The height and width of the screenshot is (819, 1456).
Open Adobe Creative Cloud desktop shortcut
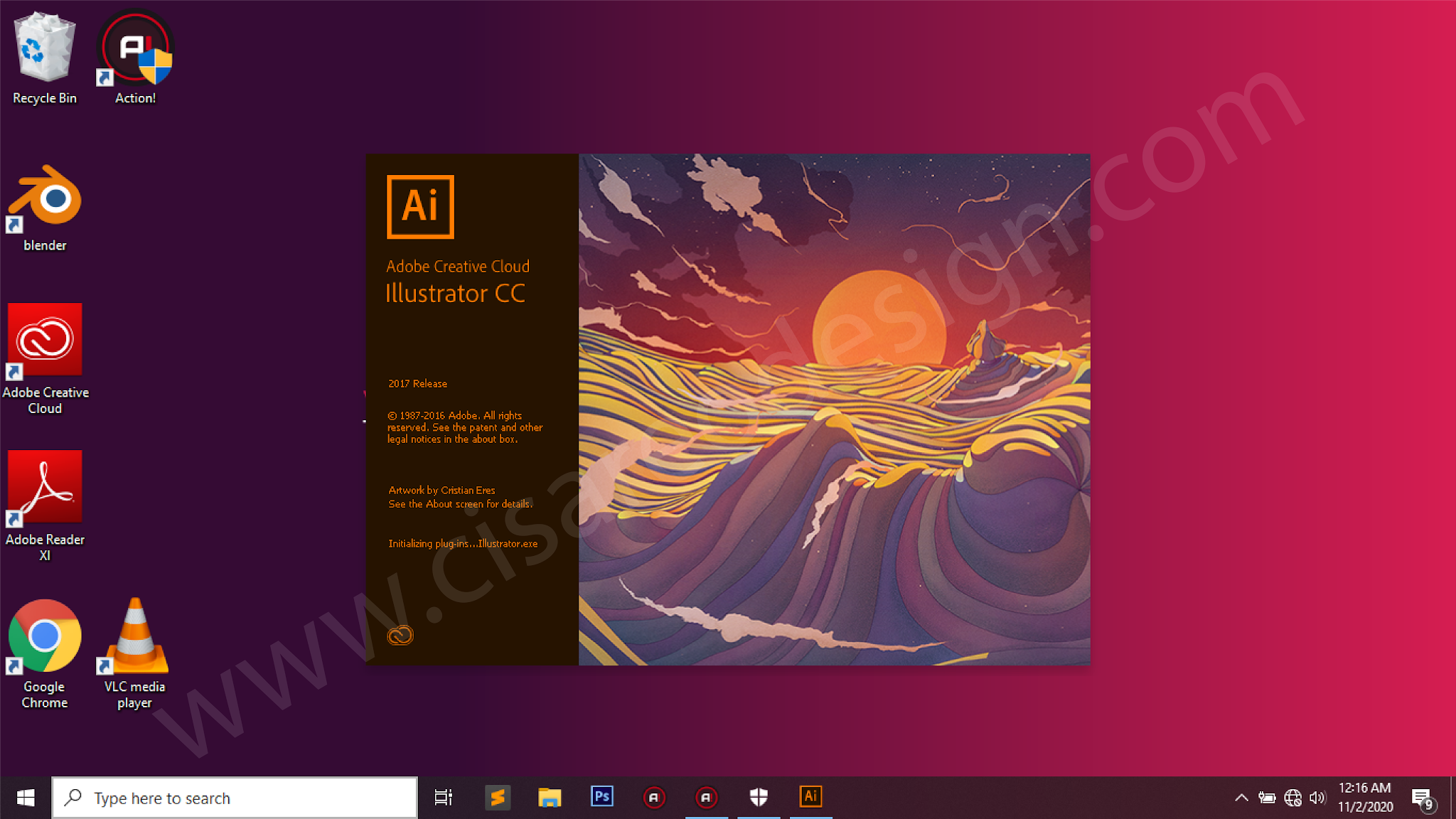45,340
